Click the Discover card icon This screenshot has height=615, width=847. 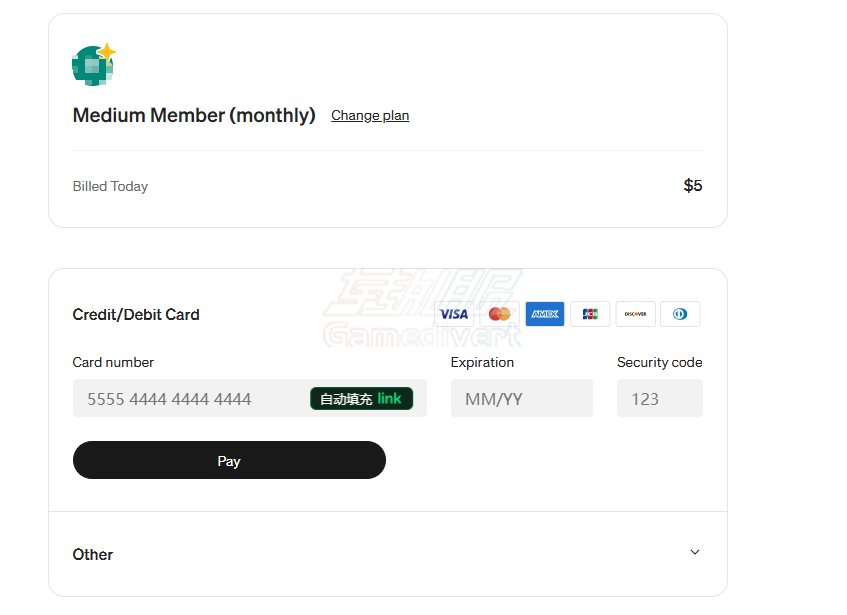635,314
